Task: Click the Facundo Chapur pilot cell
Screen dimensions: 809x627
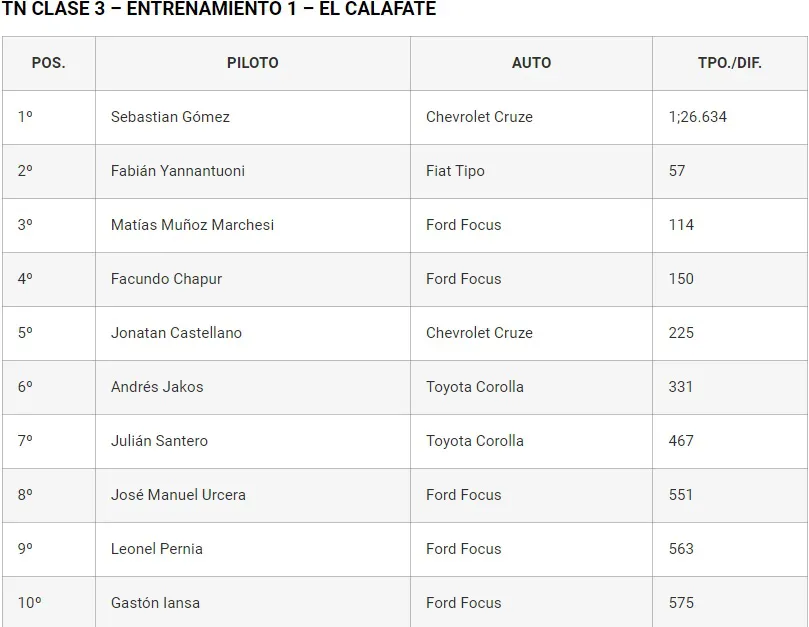Action: point(166,279)
